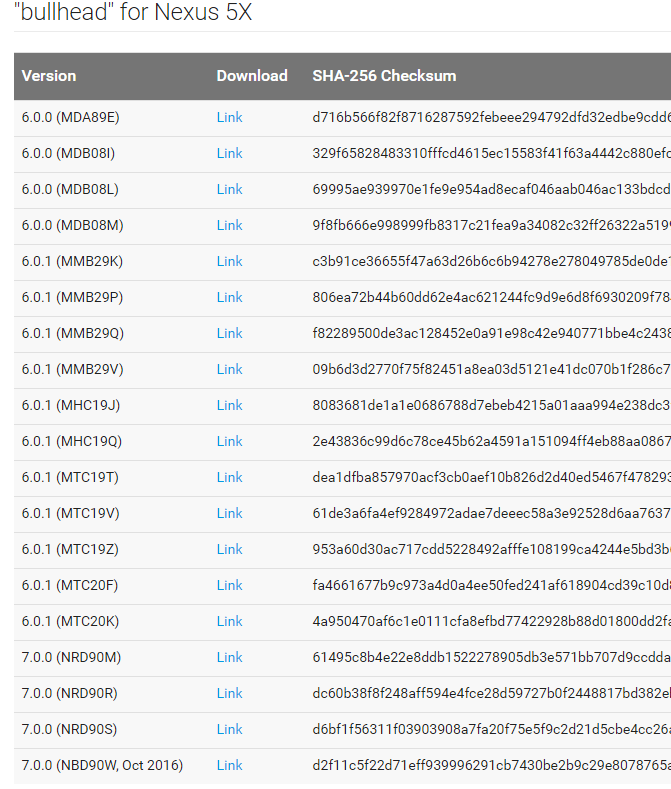Click the checksum starting d716b566f82f
This screenshot has width=671, height=789.
[x=492, y=117]
